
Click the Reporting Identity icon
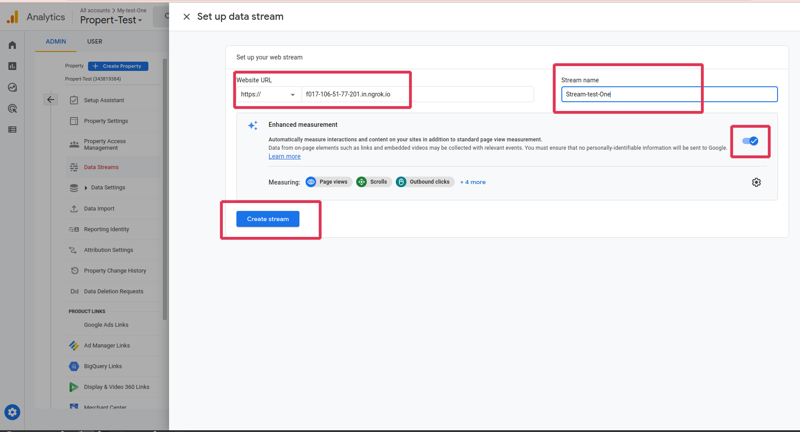(74, 230)
